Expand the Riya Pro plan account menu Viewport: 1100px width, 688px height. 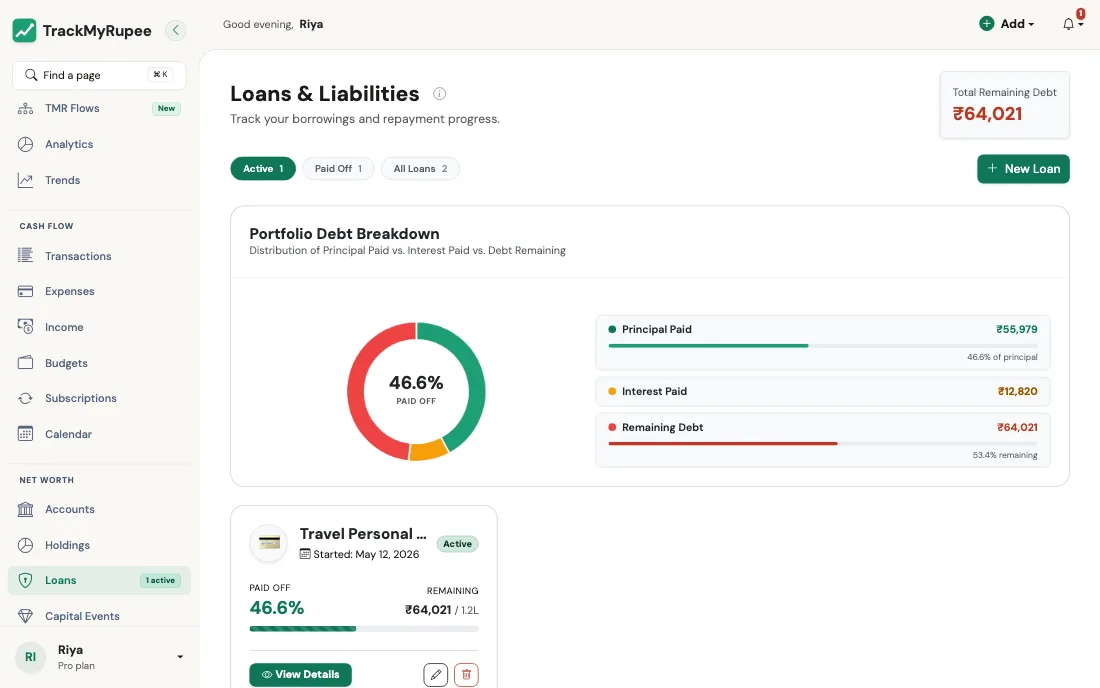click(100, 657)
